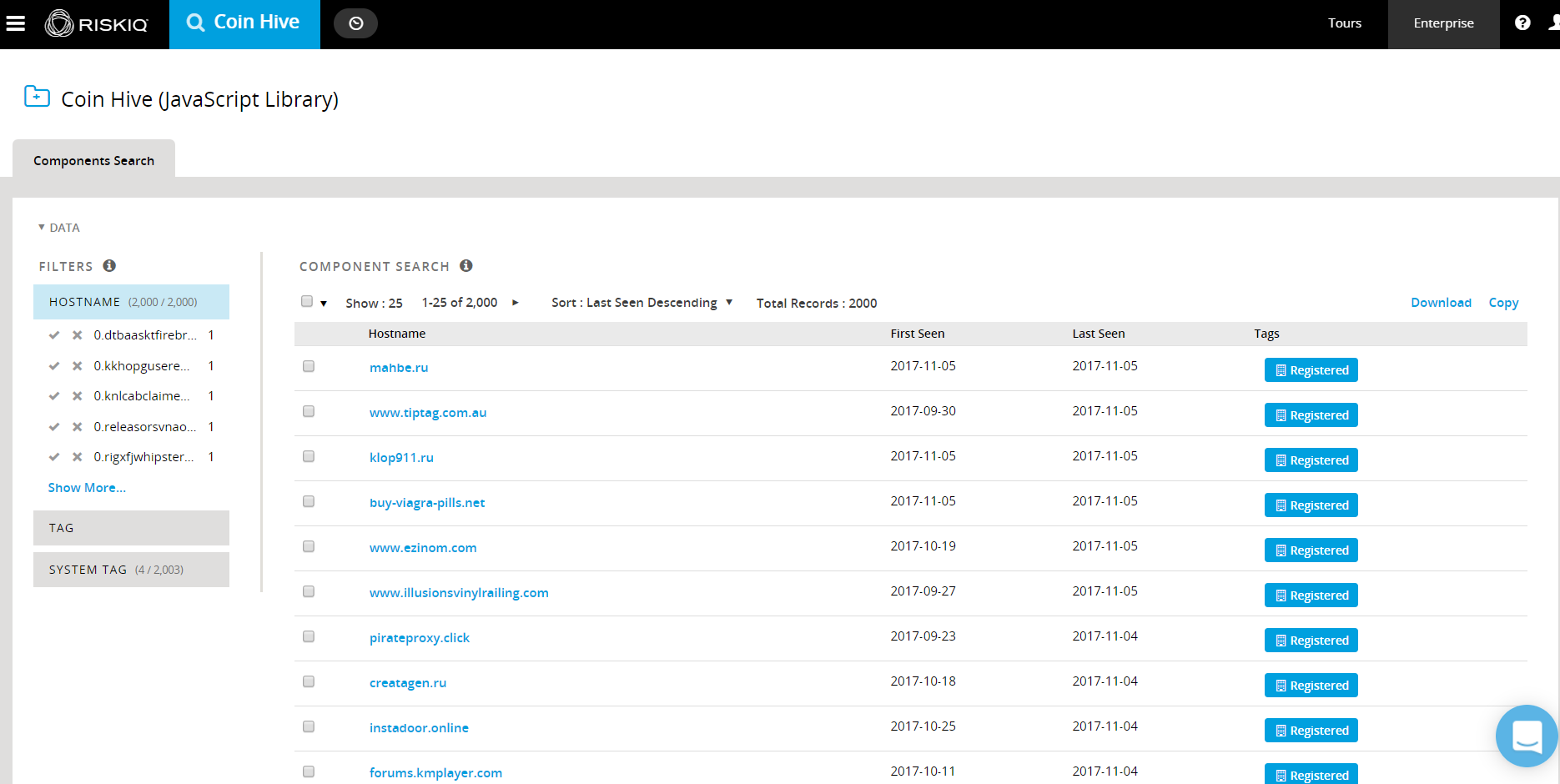Image resolution: width=1560 pixels, height=784 pixels.
Task: Exclude 0.knlcabclaime using its X icon
Action: [77, 396]
